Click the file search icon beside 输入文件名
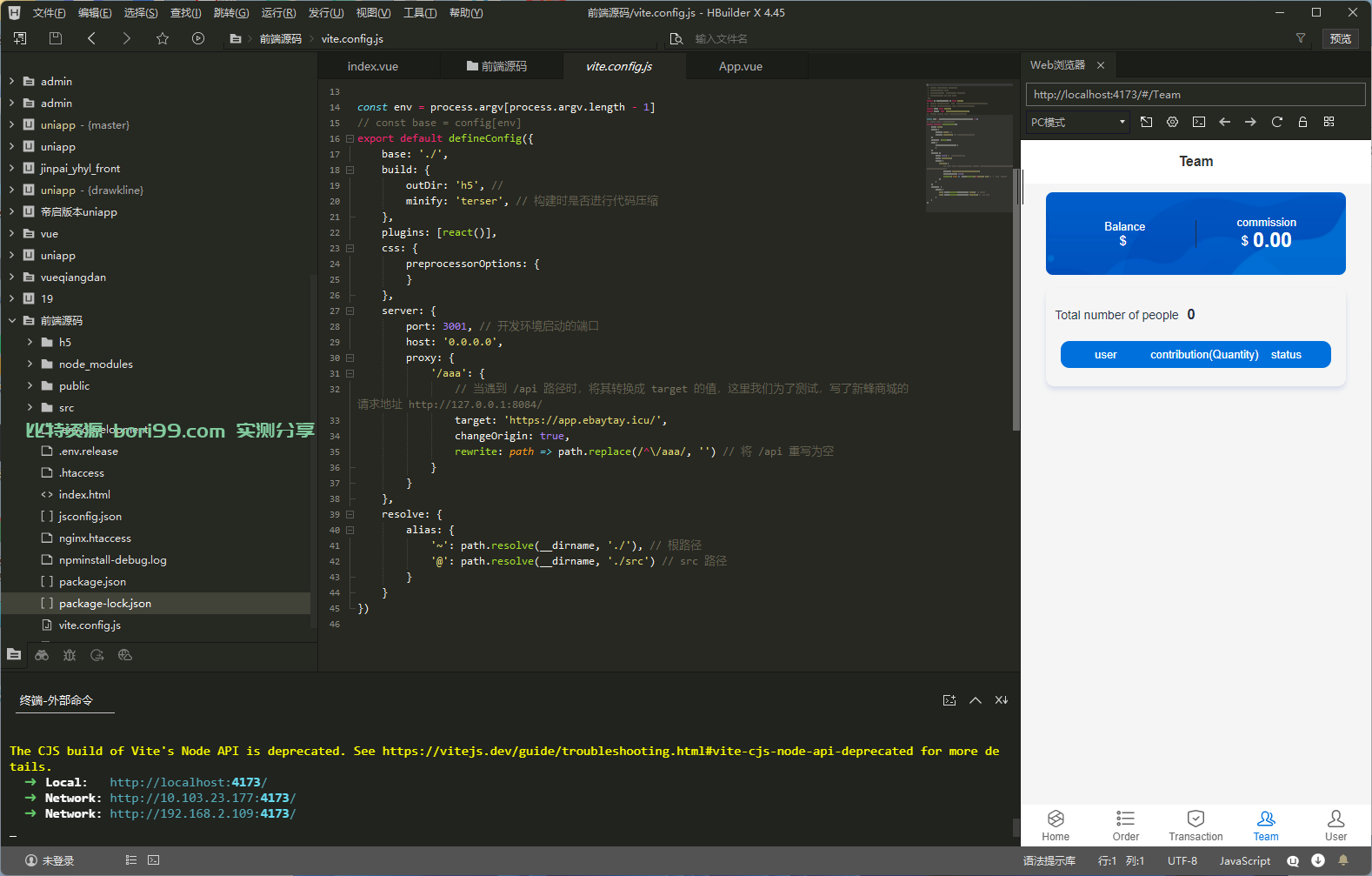Viewport: 1372px width, 876px height. tap(676, 38)
